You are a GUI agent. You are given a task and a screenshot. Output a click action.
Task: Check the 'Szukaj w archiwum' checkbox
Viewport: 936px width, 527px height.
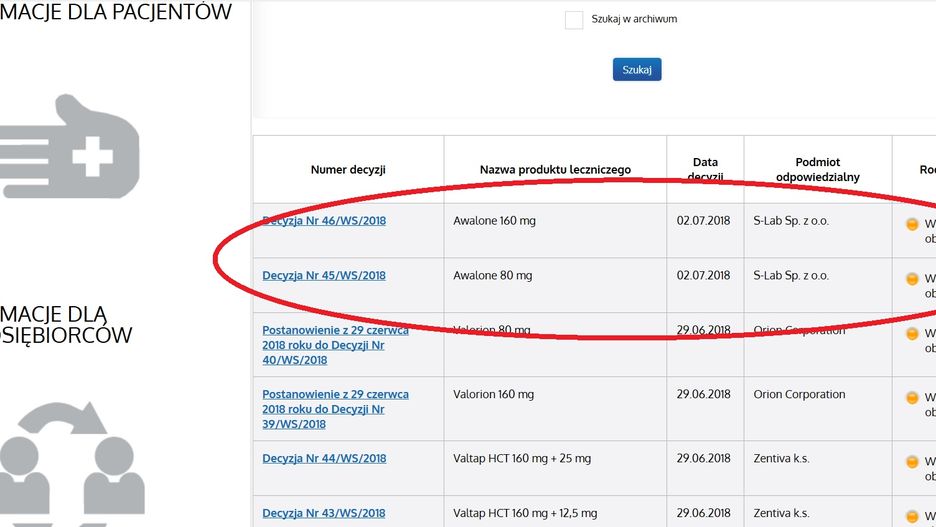(x=574, y=20)
